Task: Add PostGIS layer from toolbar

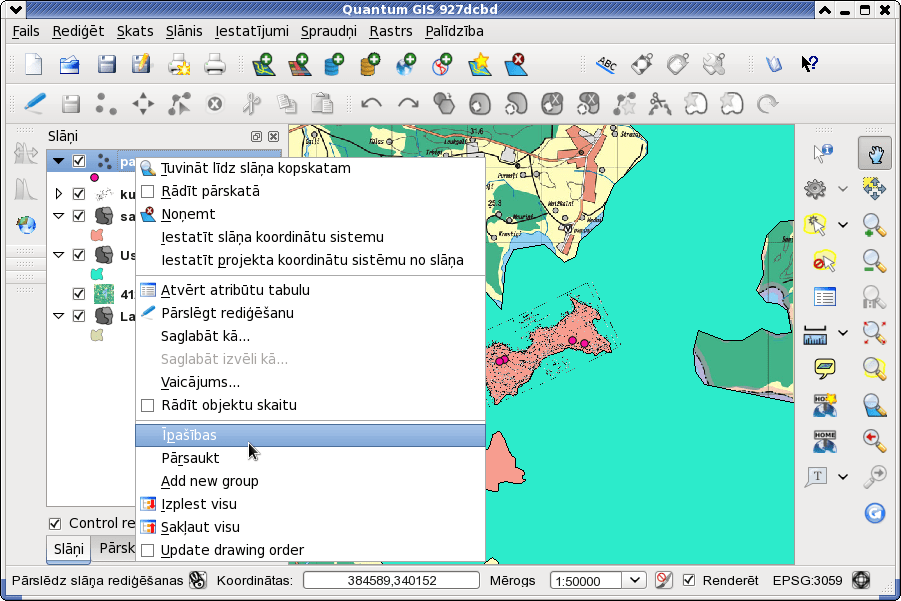Action: click(x=334, y=64)
